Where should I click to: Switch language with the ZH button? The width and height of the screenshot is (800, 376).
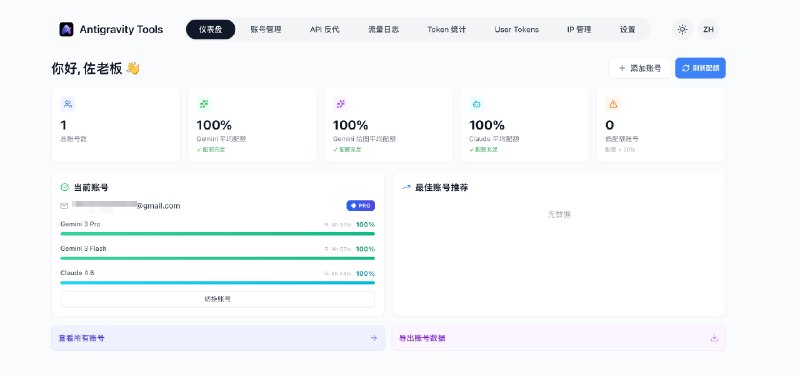click(x=708, y=30)
